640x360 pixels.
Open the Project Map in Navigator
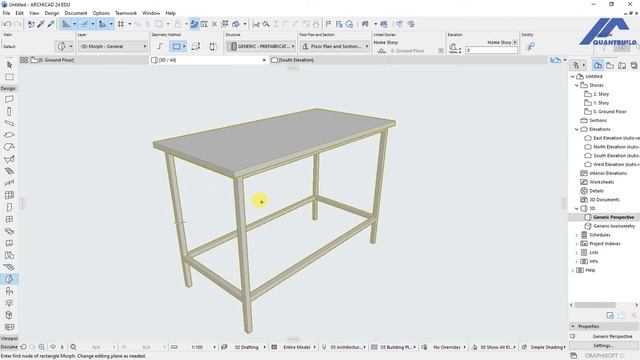(597, 65)
